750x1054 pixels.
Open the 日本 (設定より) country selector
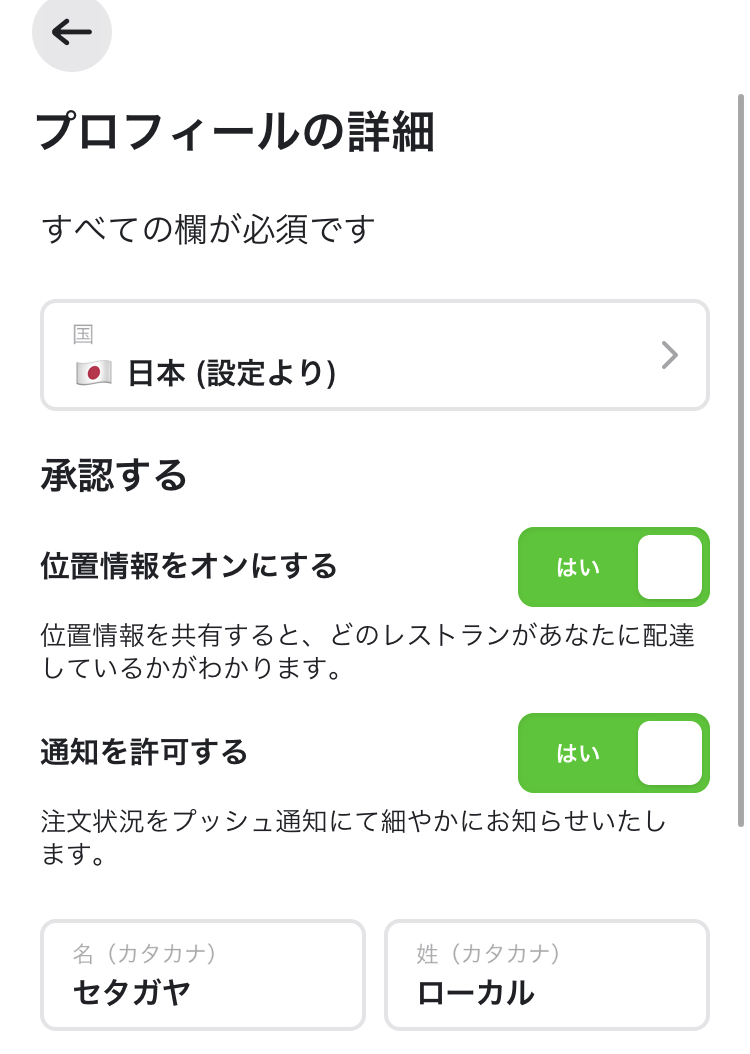(375, 355)
